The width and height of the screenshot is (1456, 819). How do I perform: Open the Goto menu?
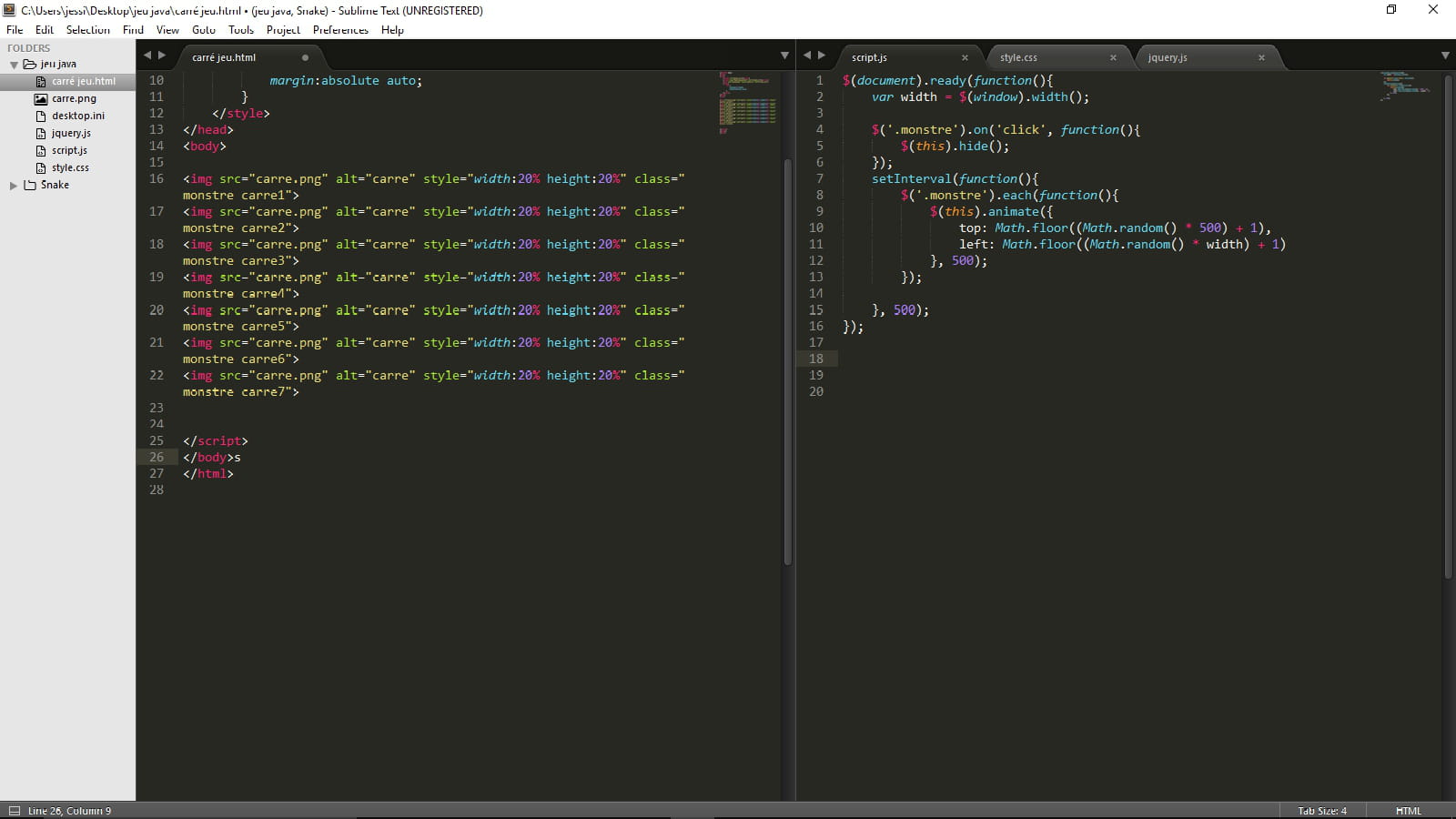pyautogui.click(x=204, y=29)
